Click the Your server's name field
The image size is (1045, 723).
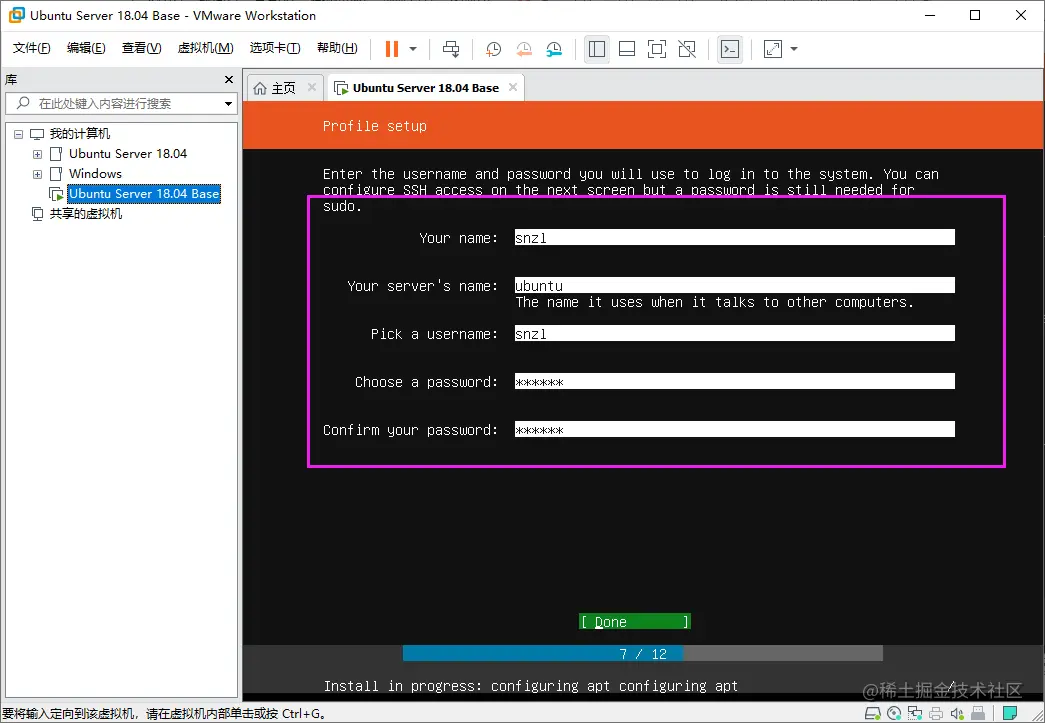(734, 285)
